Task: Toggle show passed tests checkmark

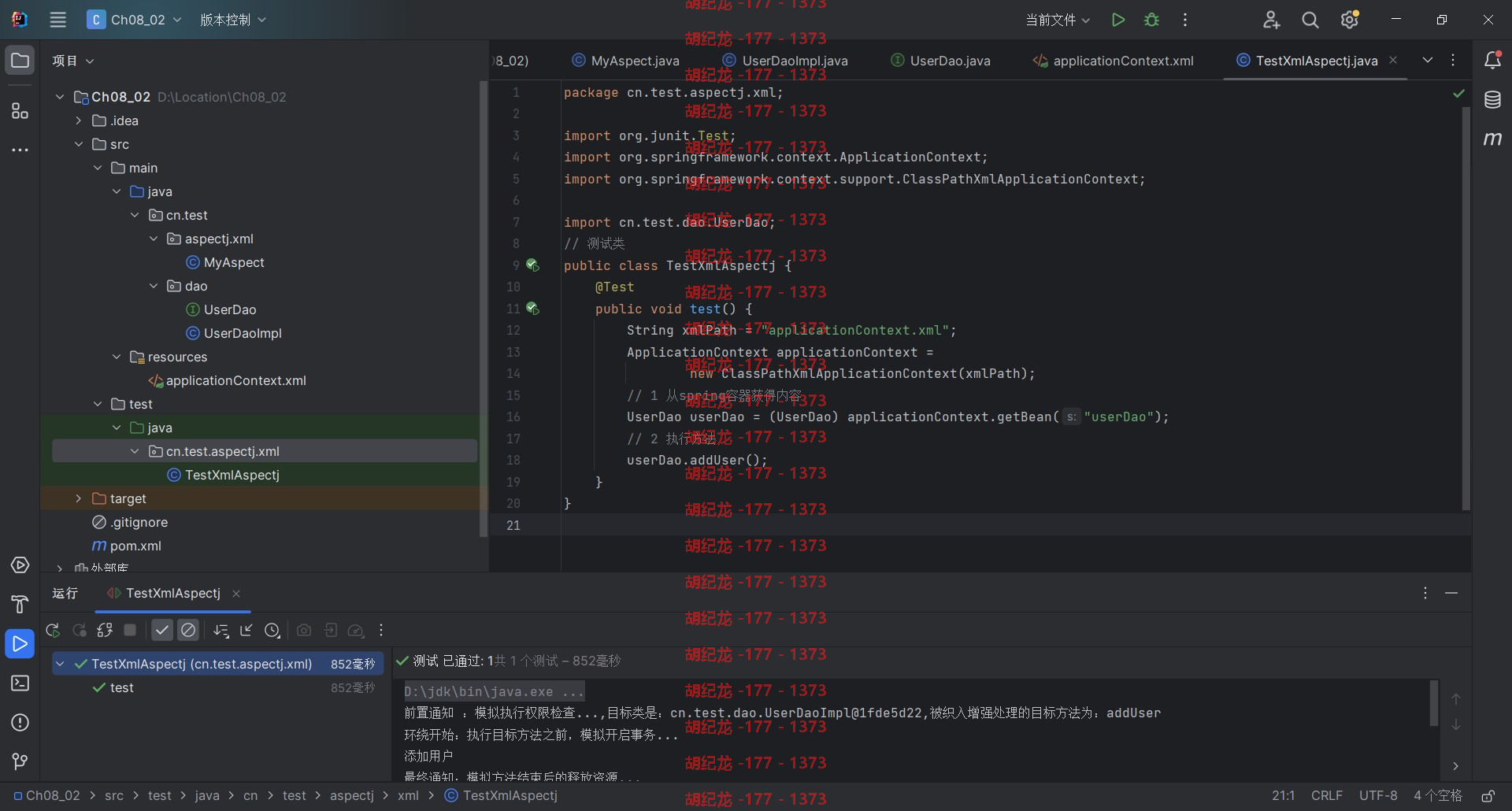Action: (x=162, y=630)
